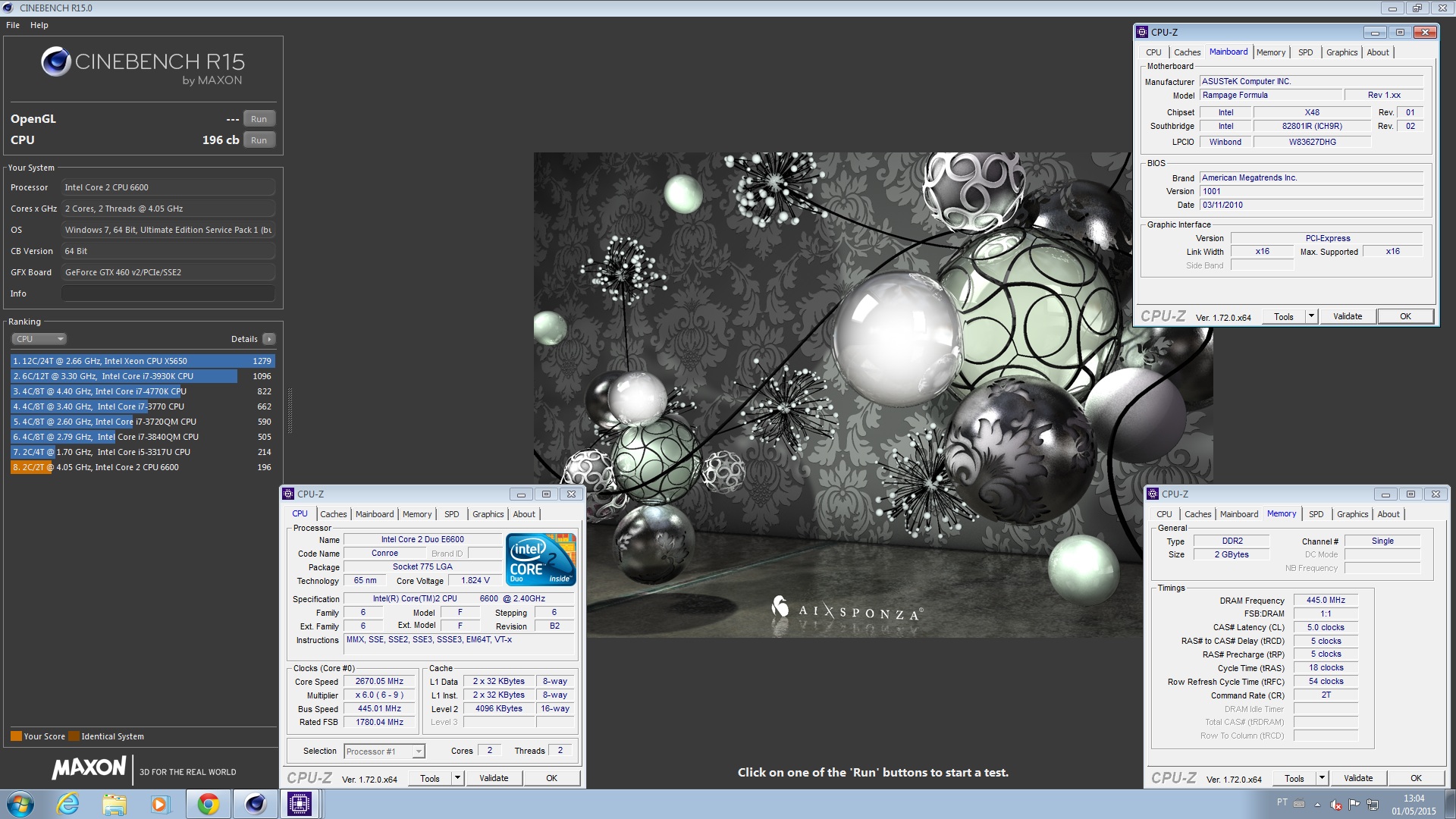This screenshot has width=1456, height=819.
Task: Click the Action Center flag icon
Action: [x=1354, y=805]
